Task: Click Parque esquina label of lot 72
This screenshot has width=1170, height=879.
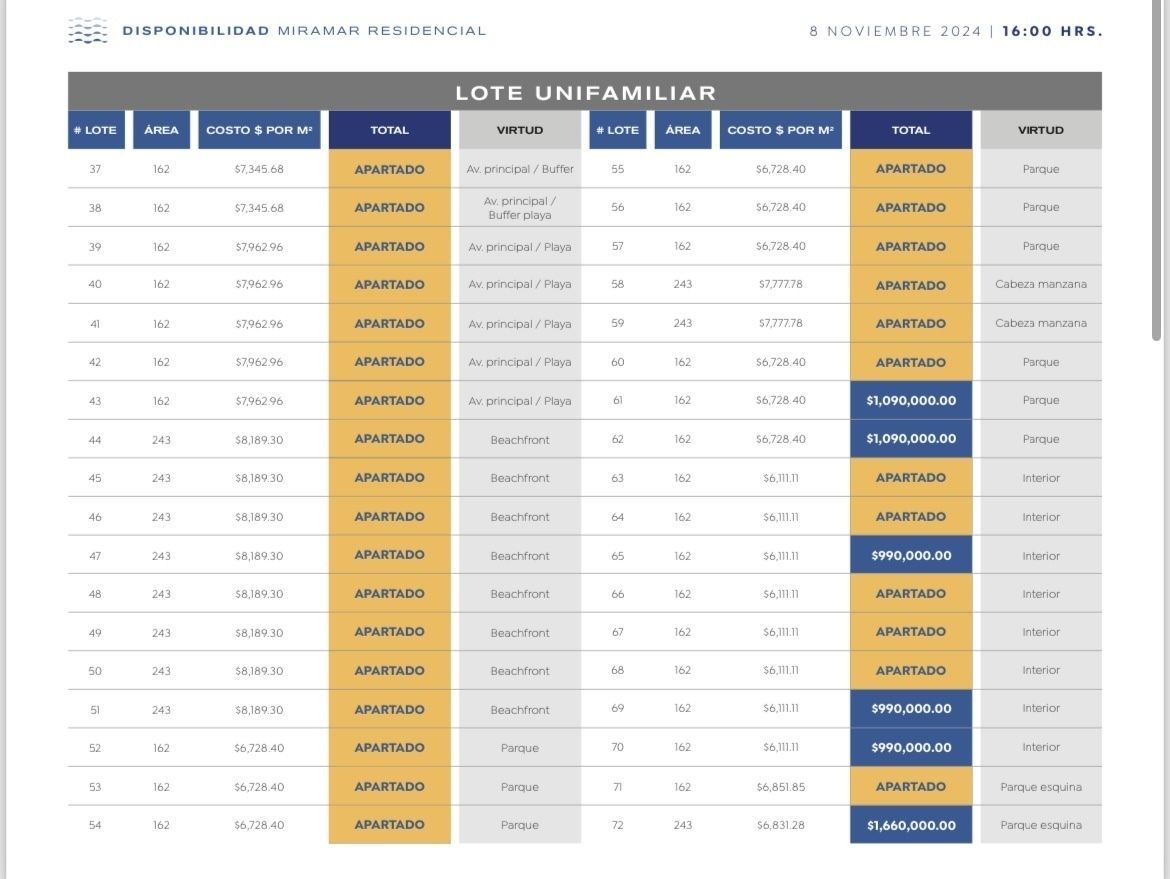Action: coord(1041,825)
